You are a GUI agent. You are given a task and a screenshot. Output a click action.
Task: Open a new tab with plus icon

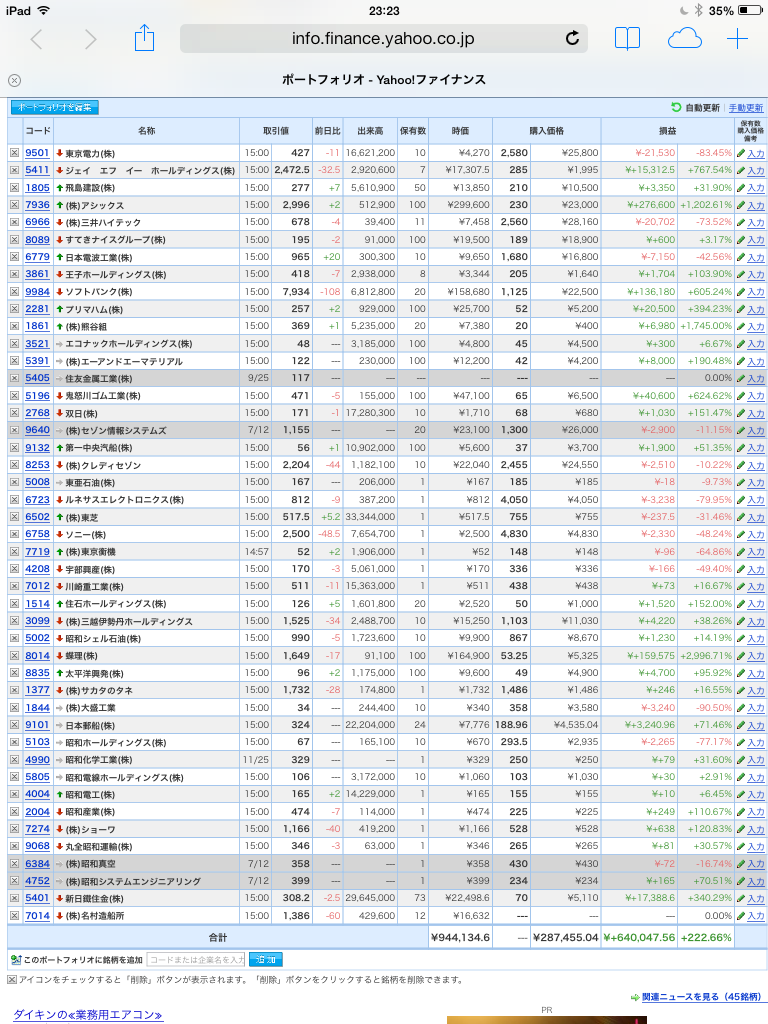pyautogui.click(x=737, y=39)
